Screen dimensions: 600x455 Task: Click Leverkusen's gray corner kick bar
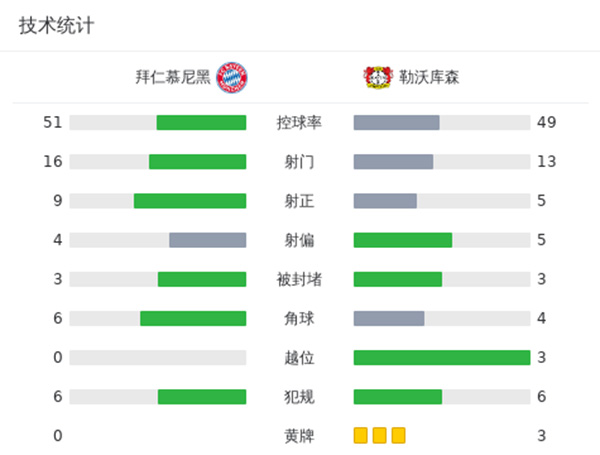click(x=389, y=318)
